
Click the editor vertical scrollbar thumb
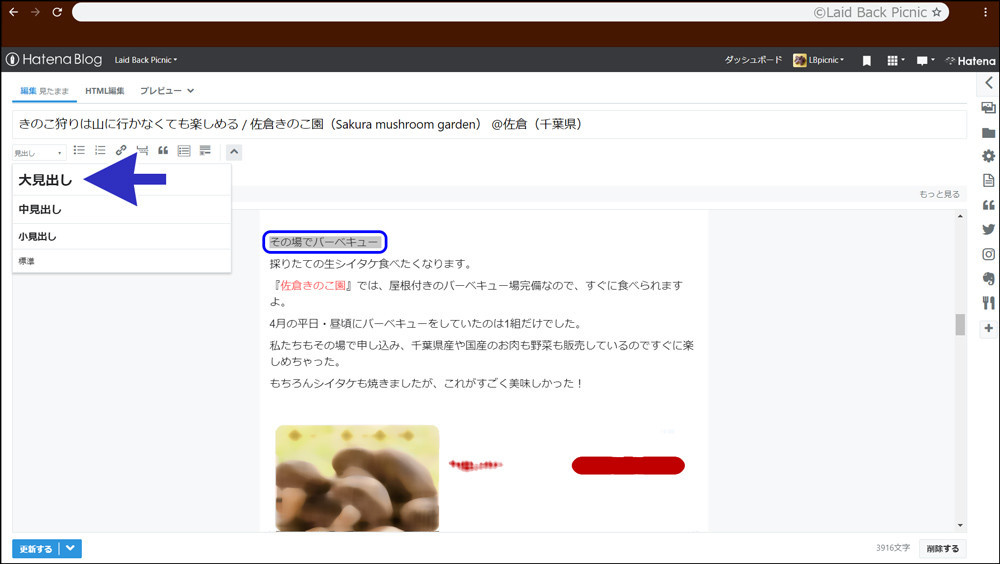960,324
